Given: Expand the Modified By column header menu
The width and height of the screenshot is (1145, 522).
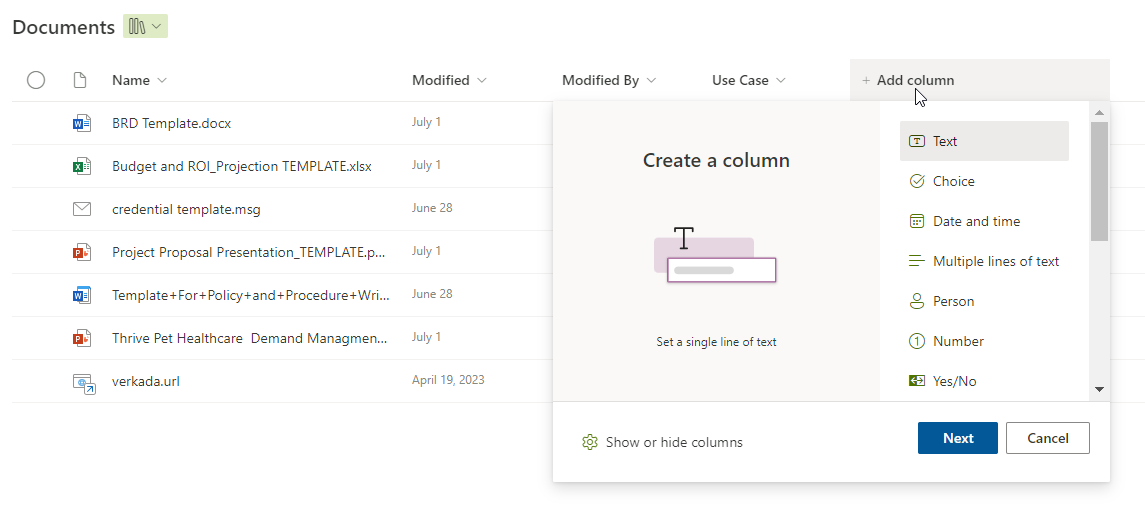Looking at the screenshot, I should coord(609,80).
